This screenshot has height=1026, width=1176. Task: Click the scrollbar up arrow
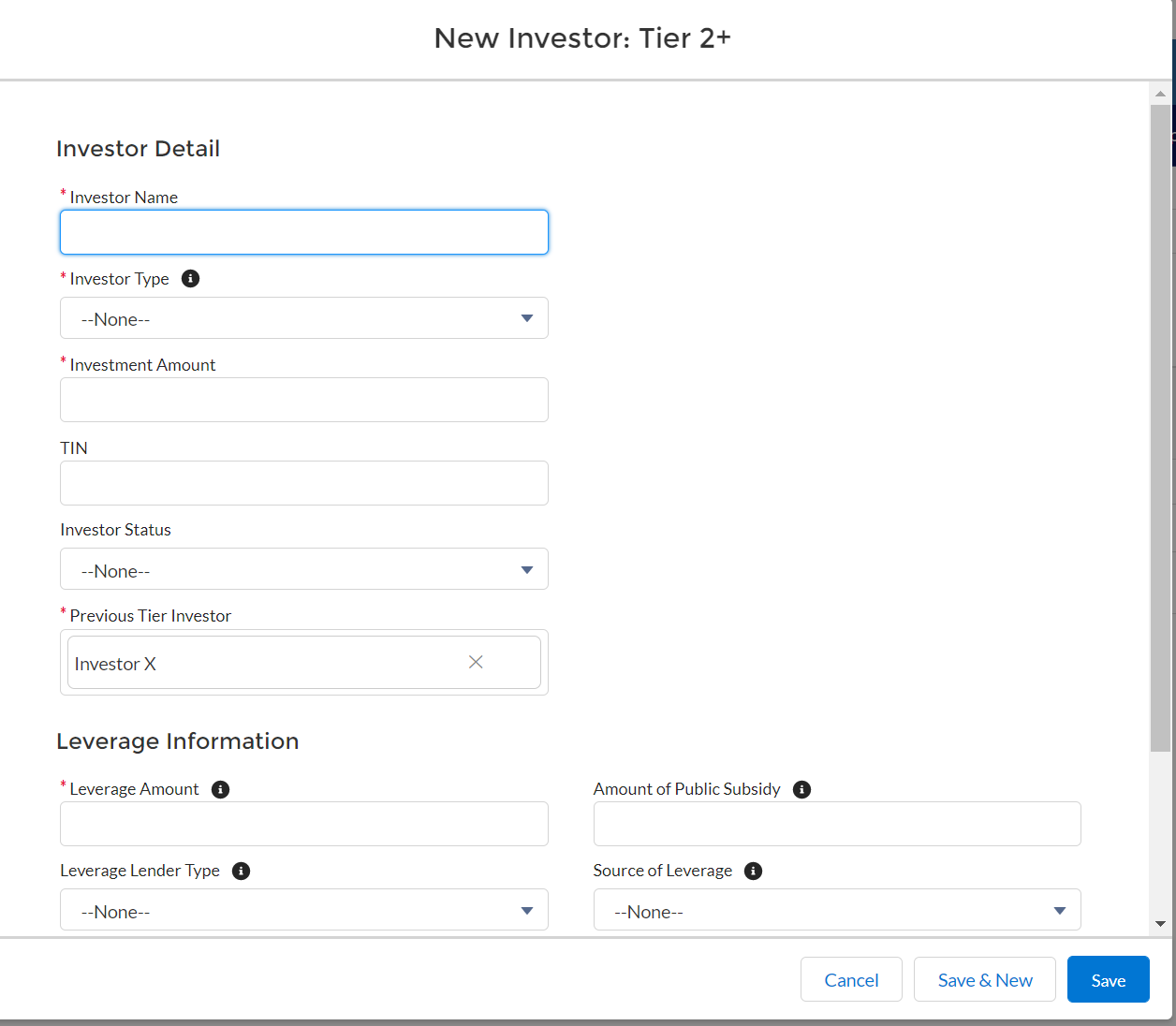(1160, 94)
